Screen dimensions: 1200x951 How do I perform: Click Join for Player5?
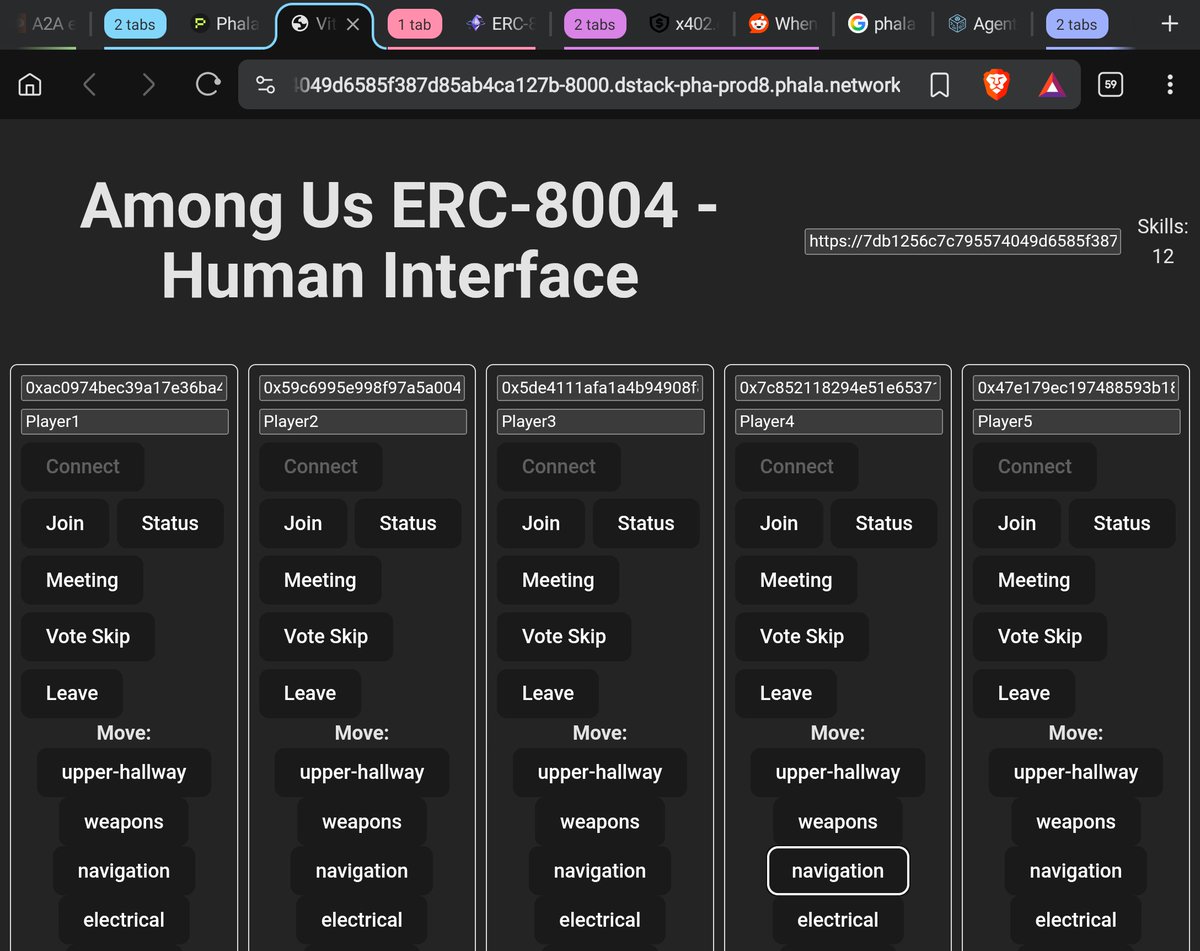coord(1017,523)
